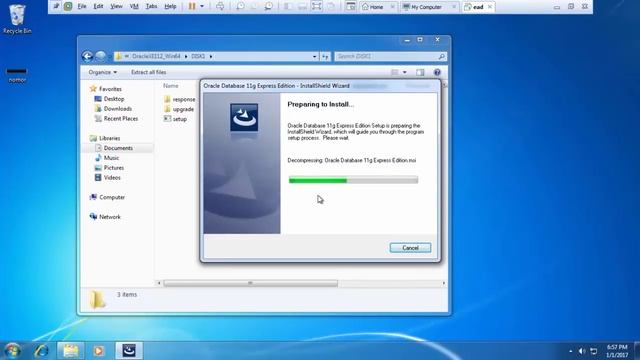
Task: Open the Windows Start button
Action: click(x=12, y=351)
